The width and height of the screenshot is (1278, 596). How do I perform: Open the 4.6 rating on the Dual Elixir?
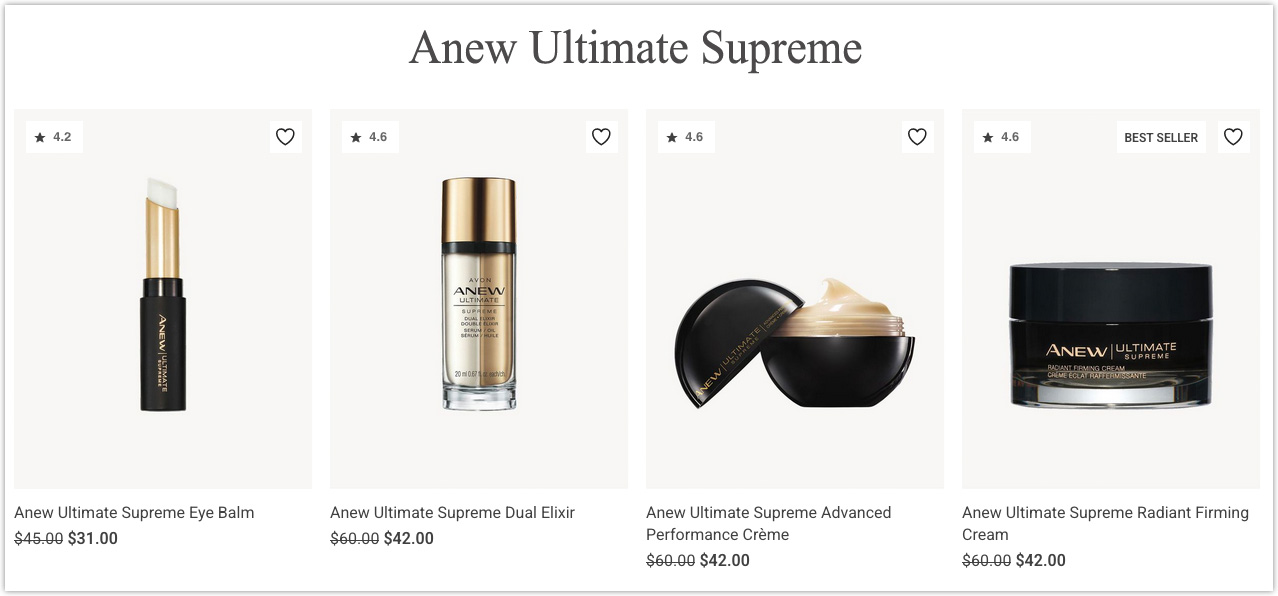tap(370, 136)
